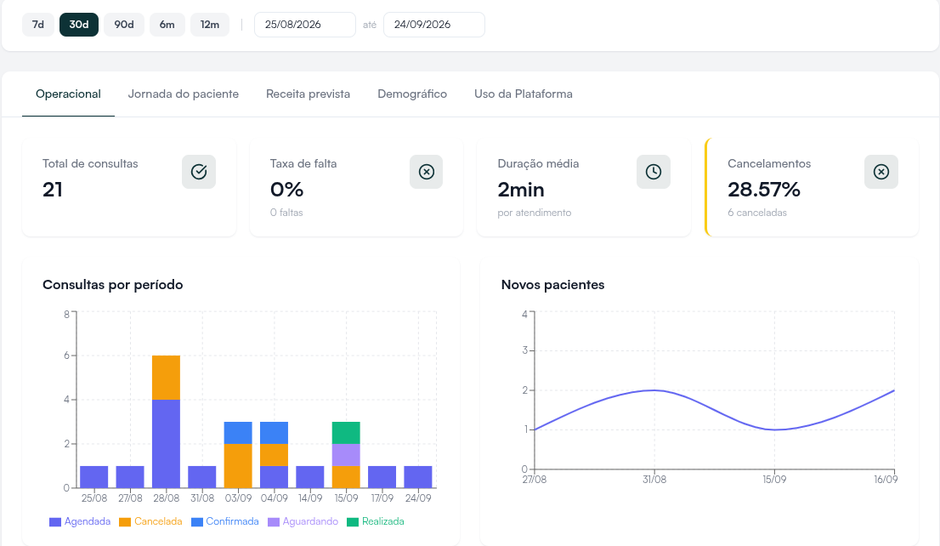
Task: Edit the start date field 25/08/2026
Action: click(x=305, y=25)
